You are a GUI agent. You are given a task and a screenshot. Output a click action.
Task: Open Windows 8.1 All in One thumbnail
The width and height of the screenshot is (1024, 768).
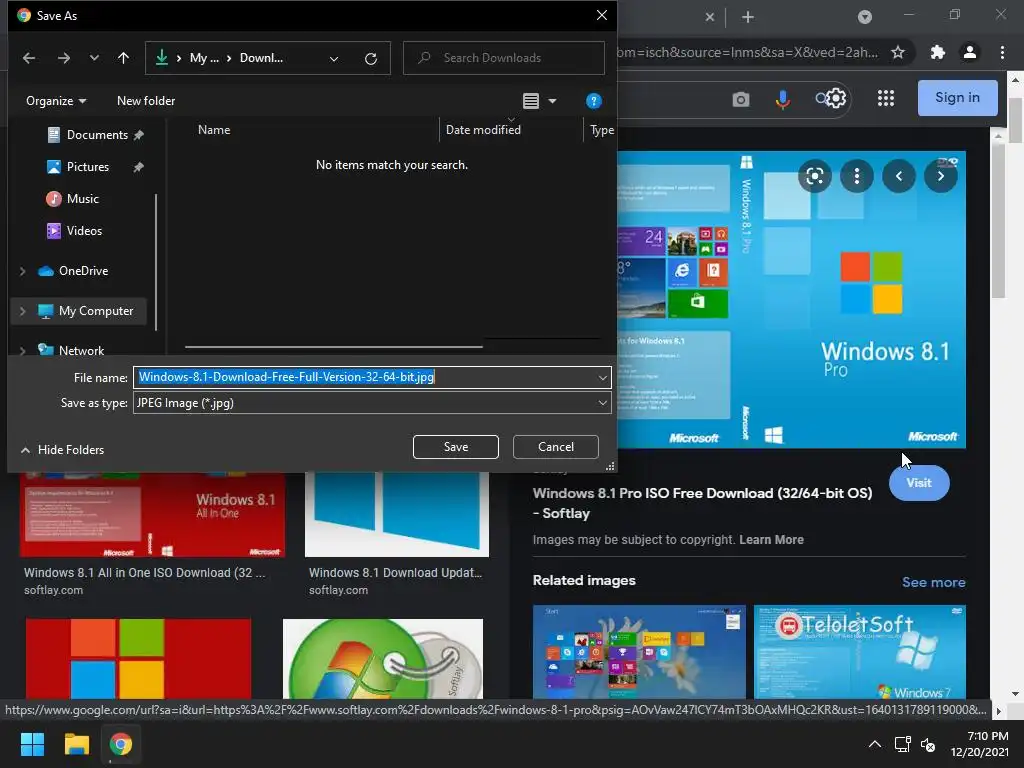(x=152, y=515)
